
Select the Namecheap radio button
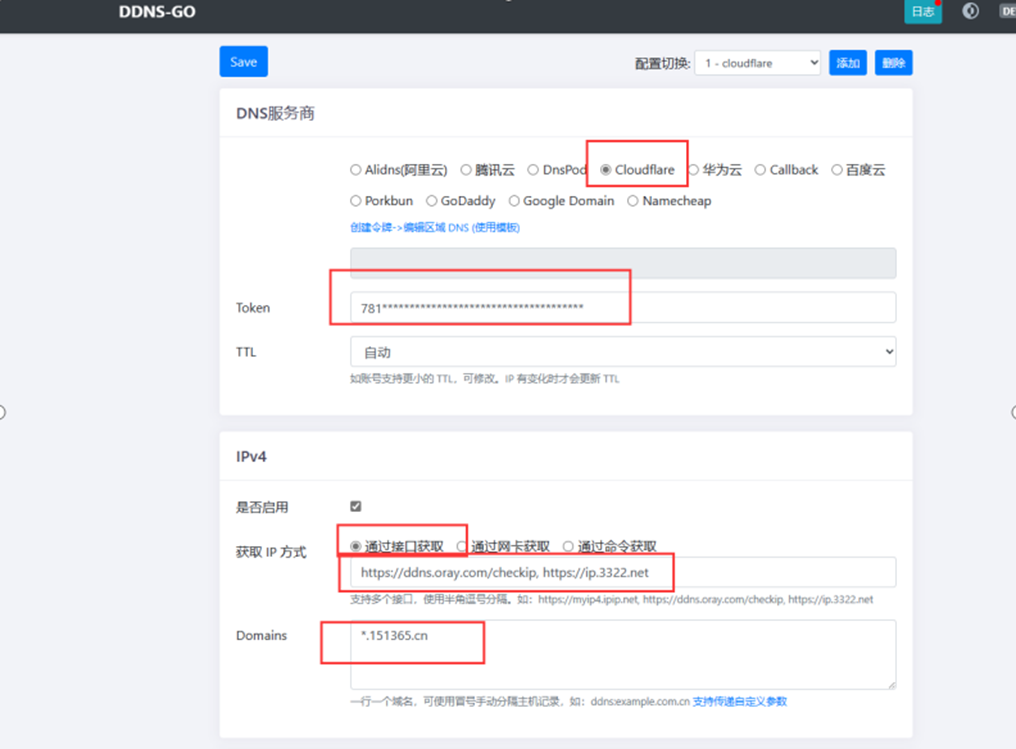point(633,201)
